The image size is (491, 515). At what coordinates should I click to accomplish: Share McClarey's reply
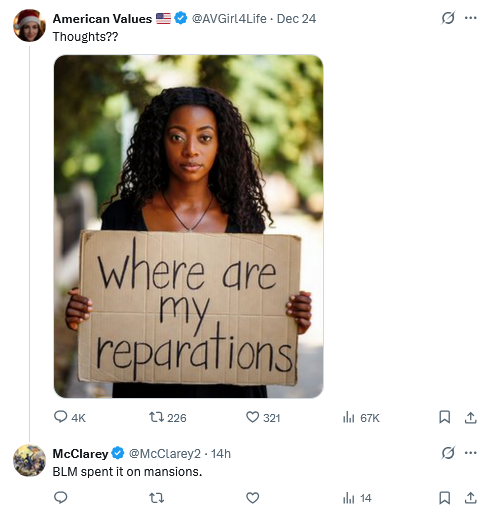point(470,498)
